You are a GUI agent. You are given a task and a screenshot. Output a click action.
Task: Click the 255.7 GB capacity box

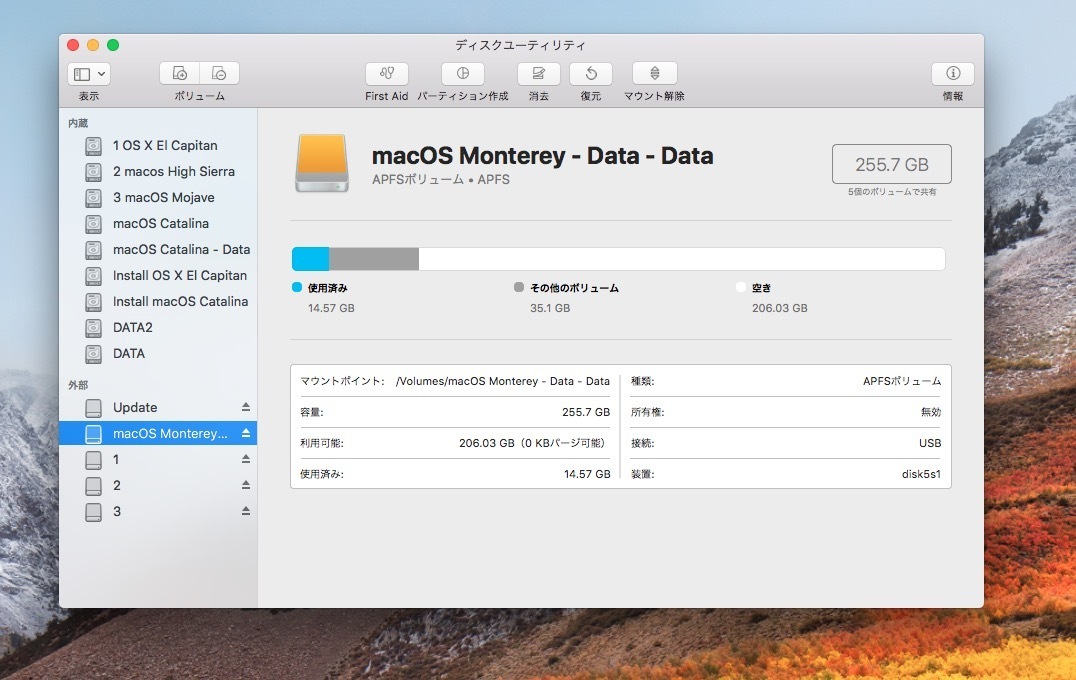[x=891, y=164]
